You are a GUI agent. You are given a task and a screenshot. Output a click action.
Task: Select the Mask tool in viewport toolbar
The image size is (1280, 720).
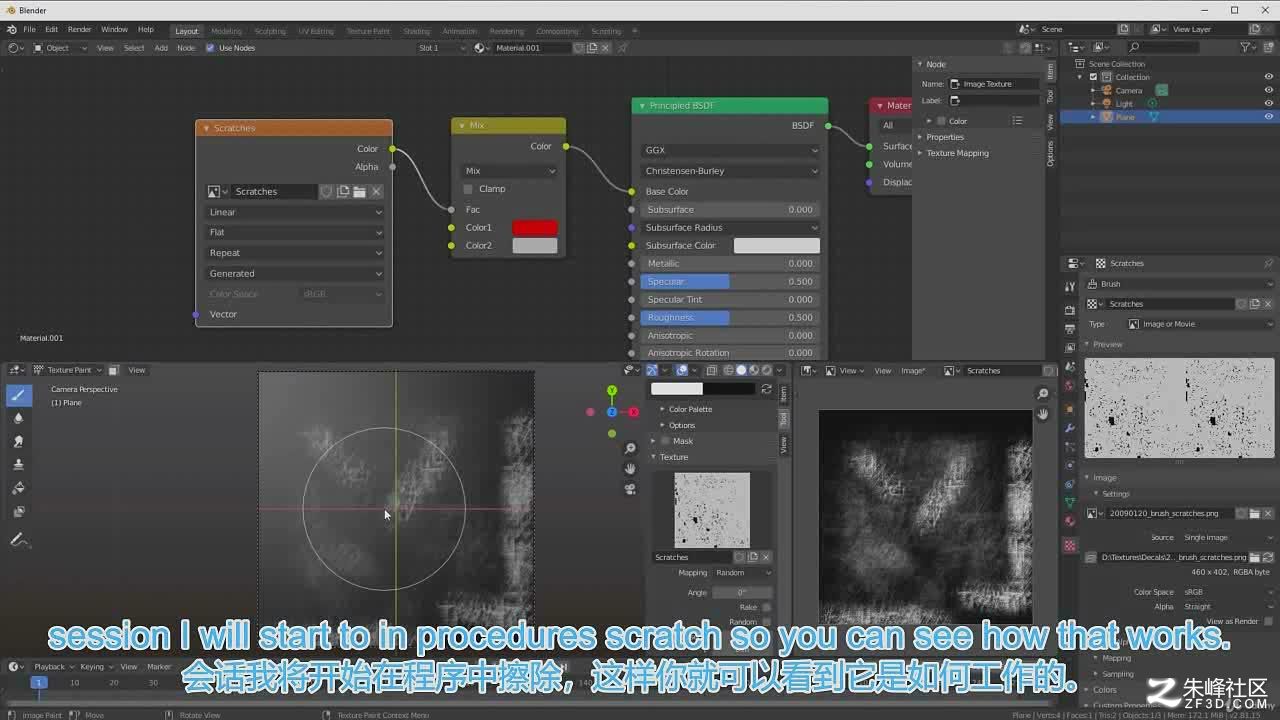(18, 511)
